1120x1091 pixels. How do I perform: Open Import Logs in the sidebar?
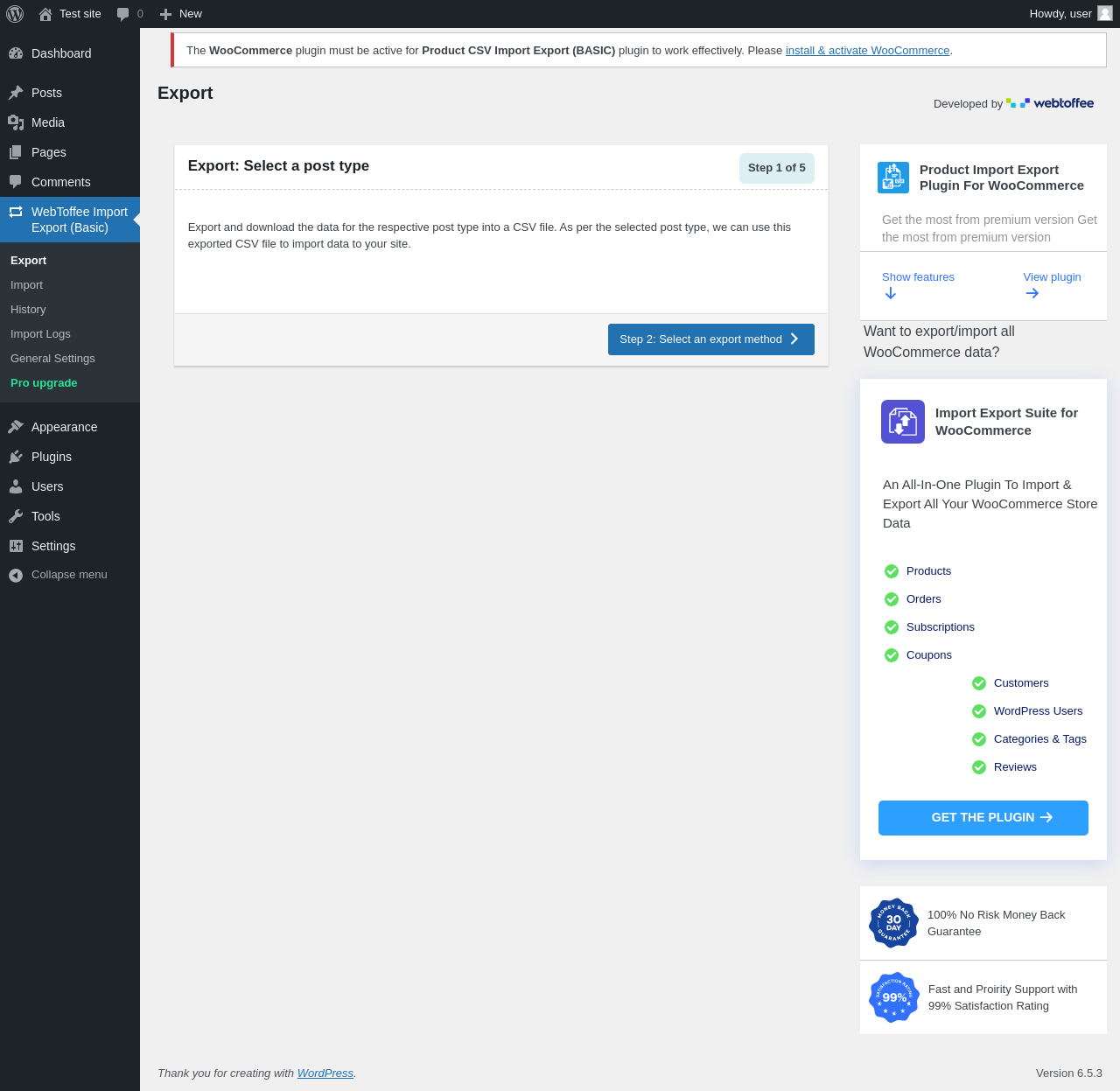[x=40, y=334]
